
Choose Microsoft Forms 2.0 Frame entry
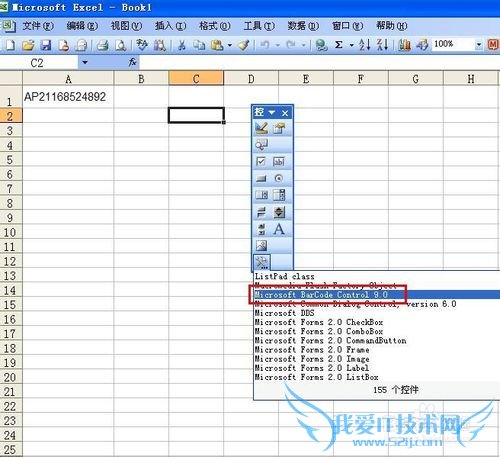click(377, 350)
